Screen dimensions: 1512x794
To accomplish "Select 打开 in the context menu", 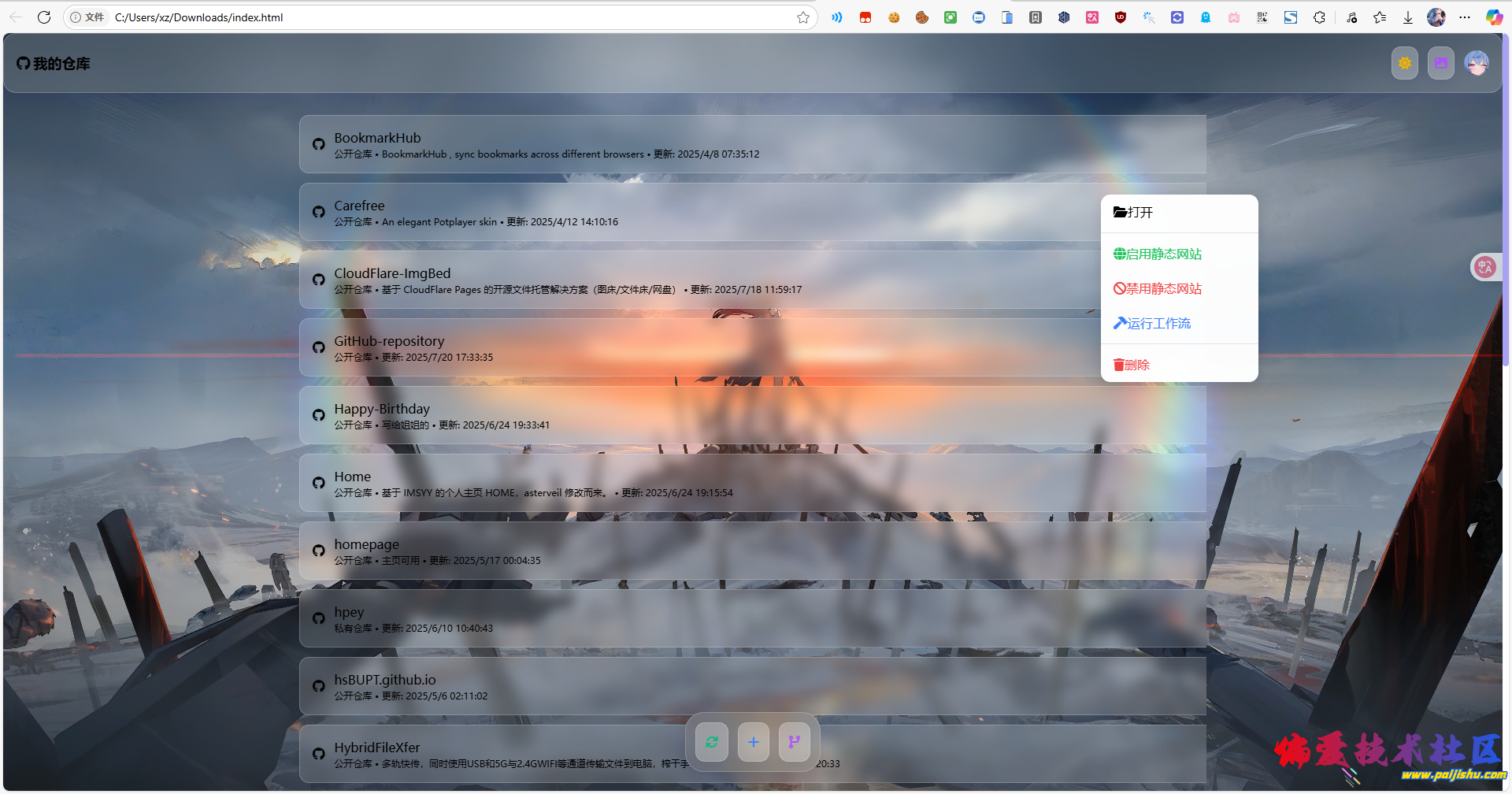I will (x=1134, y=213).
